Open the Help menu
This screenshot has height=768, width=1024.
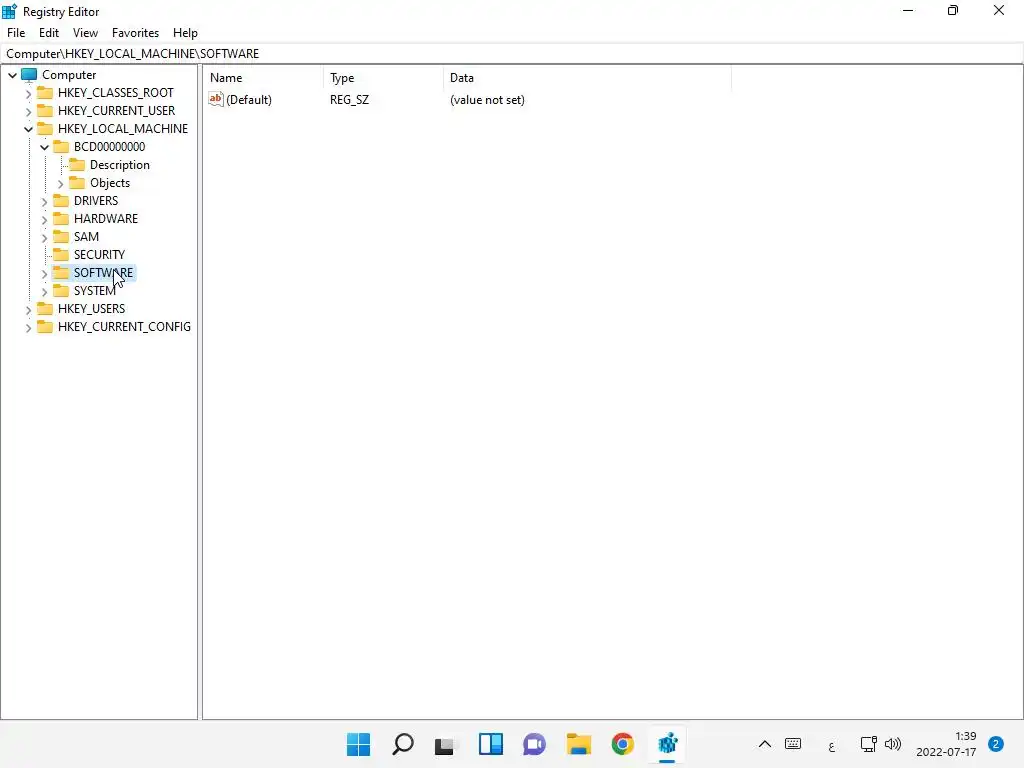click(x=185, y=33)
